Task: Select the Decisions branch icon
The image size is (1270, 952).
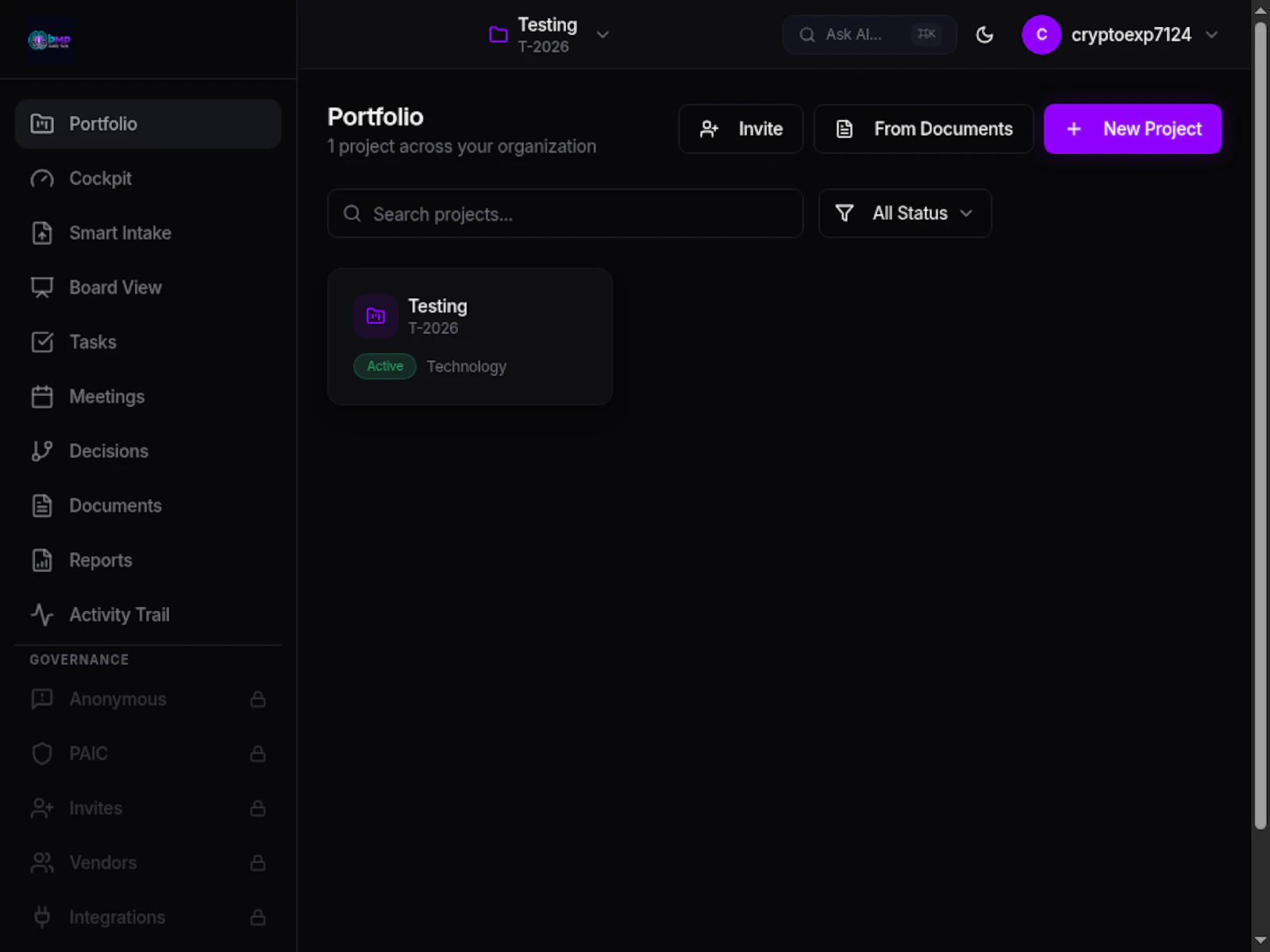Action: 42,451
